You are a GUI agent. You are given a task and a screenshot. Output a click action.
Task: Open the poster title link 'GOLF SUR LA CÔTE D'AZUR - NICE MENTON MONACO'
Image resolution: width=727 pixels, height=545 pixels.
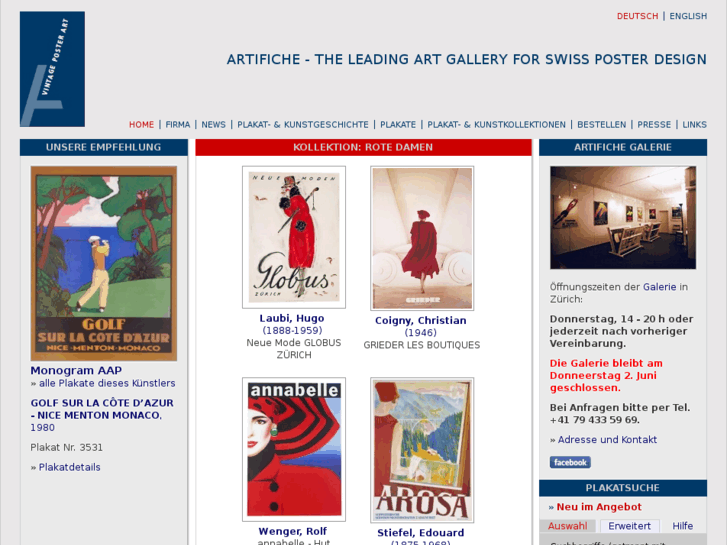(102, 409)
